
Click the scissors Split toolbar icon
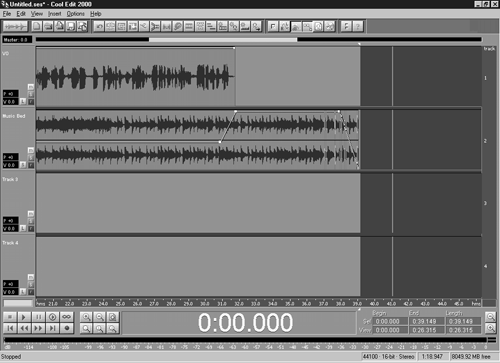click(x=144, y=26)
